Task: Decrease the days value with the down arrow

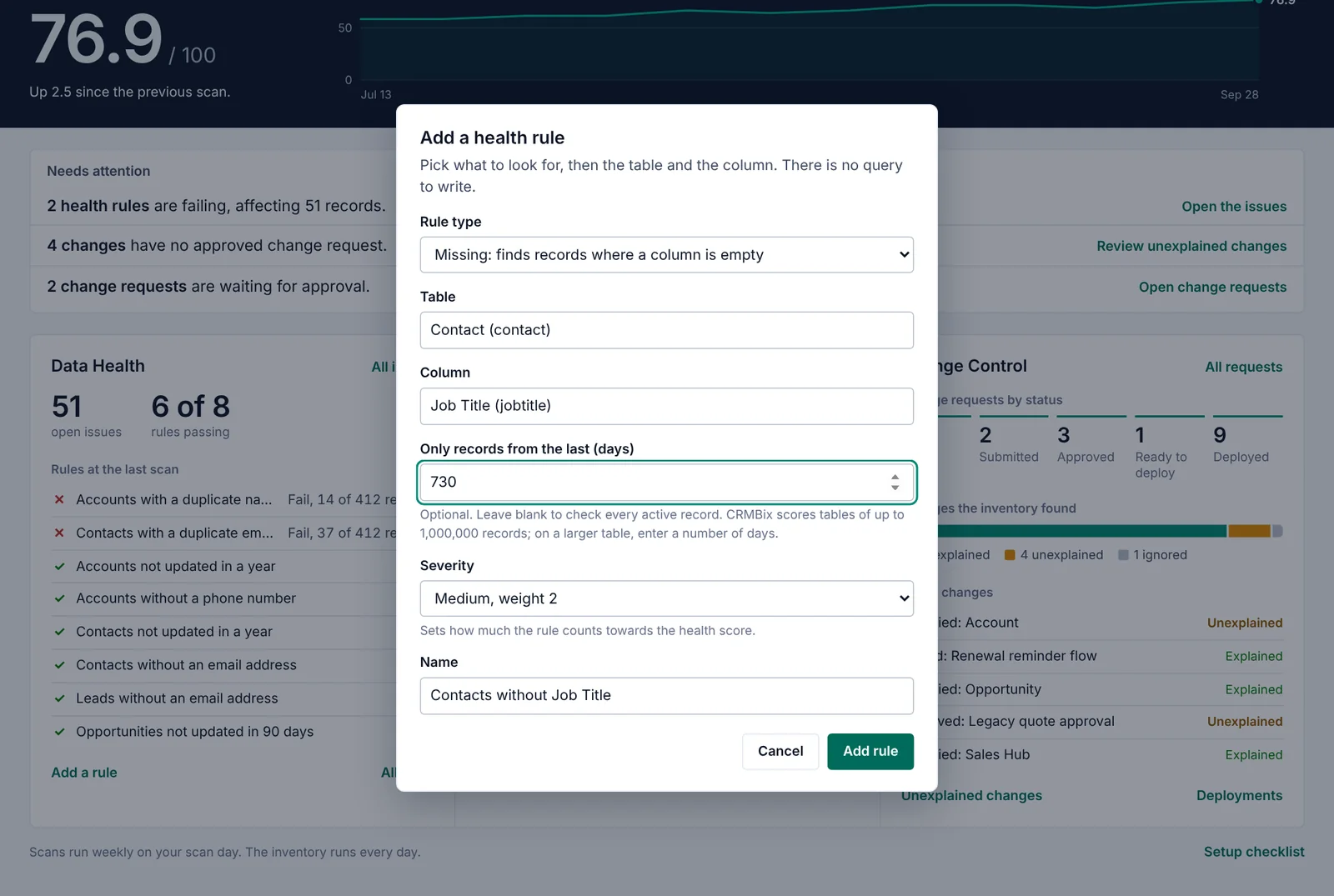Action: click(895, 488)
